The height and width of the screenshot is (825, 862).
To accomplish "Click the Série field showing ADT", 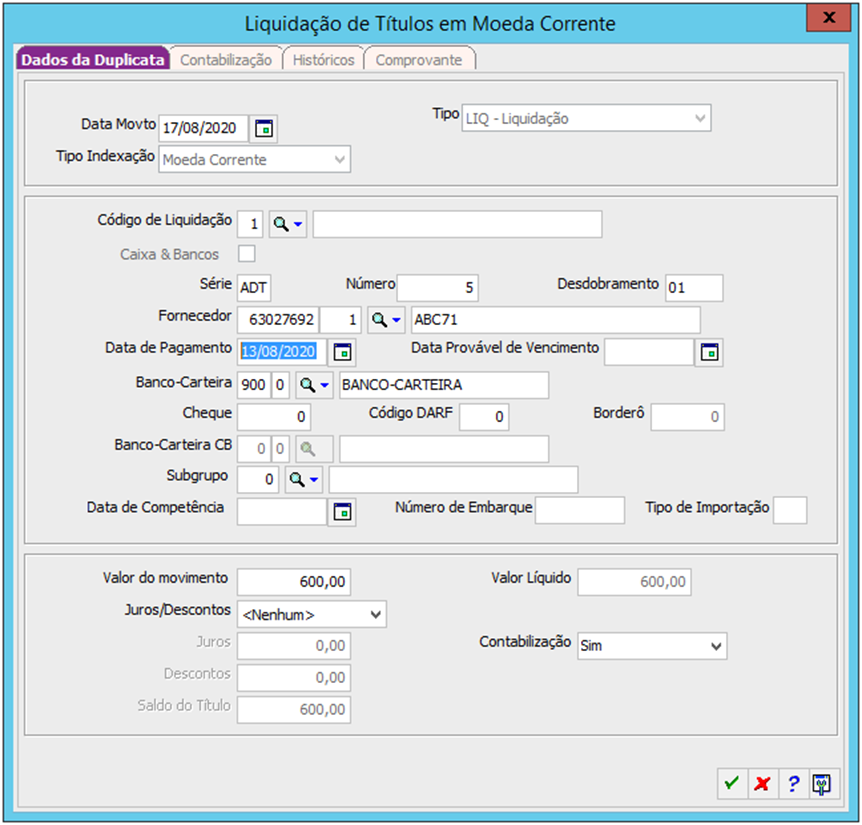I will point(254,287).
